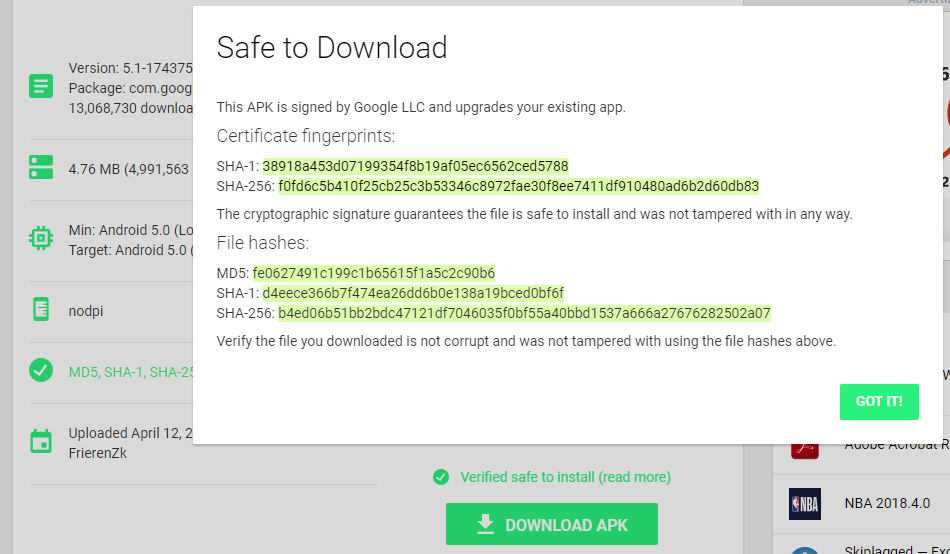Viewport: 950px width, 554px height.
Task: Click the version document icon
Action: click(x=41, y=86)
